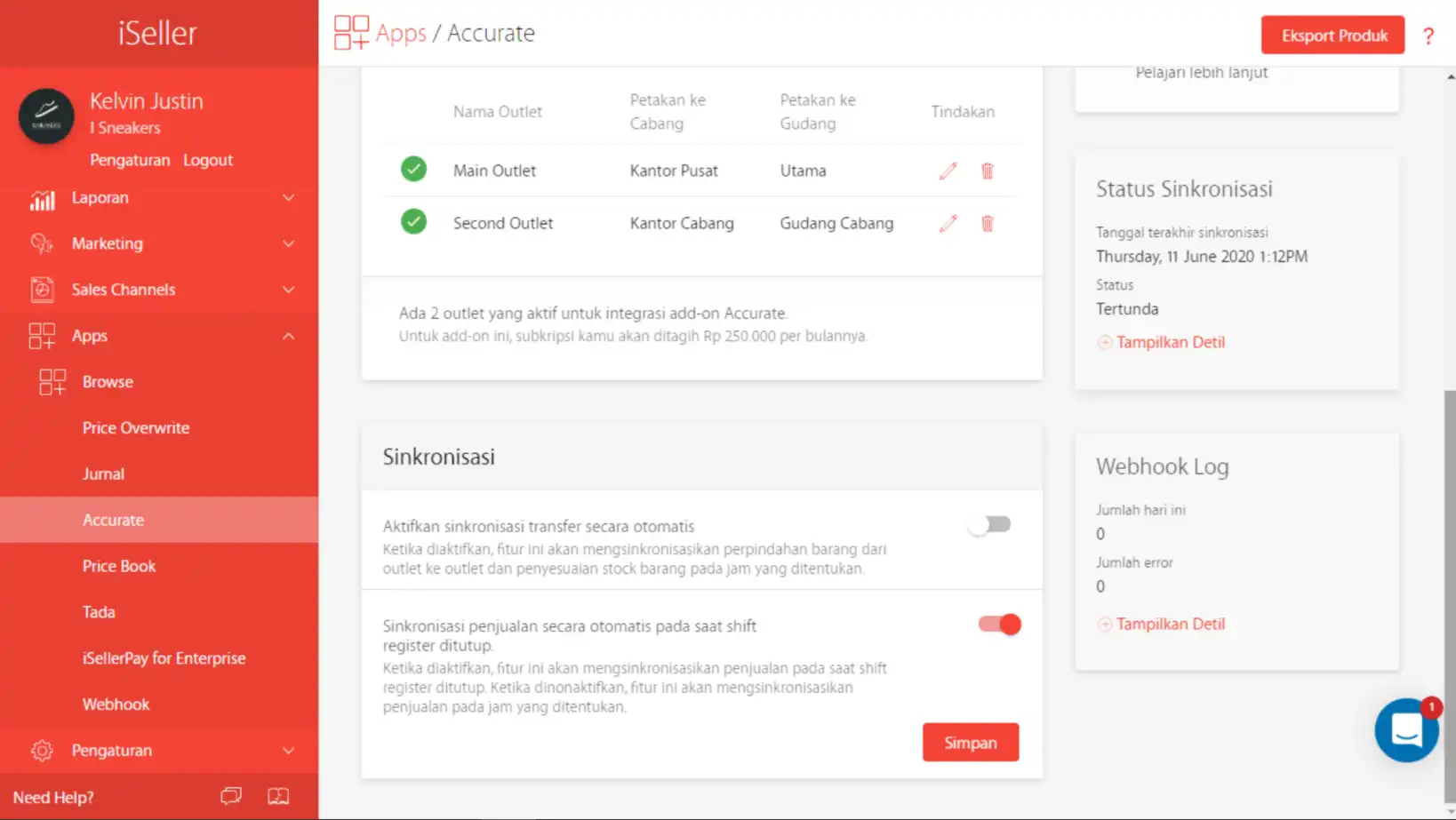The width and height of the screenshot is (1456, 820).
Task: Click the Apps icon in sidebar
Action: tap(42, 336)
